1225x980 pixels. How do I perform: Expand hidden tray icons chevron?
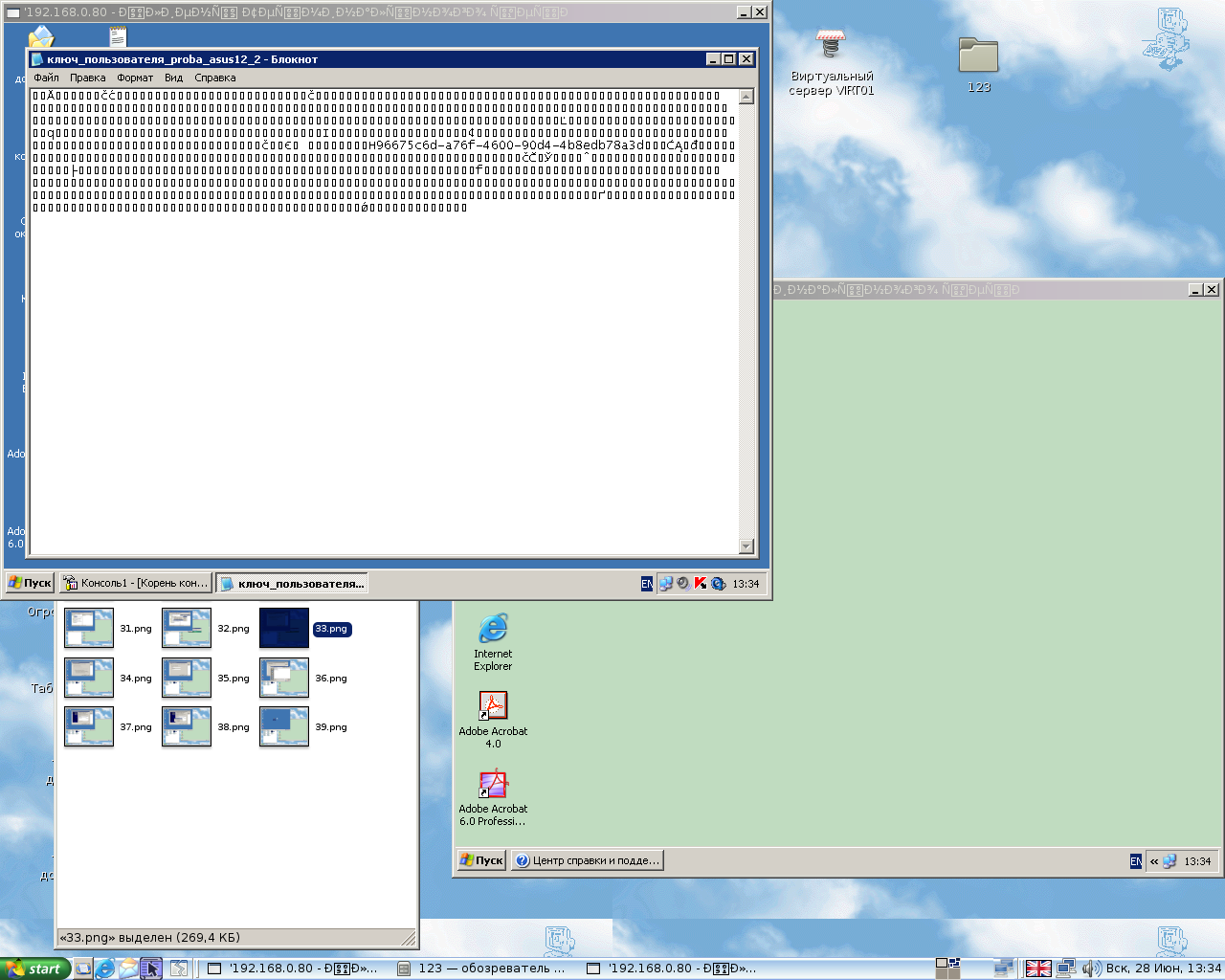(x=1154, y=861)
